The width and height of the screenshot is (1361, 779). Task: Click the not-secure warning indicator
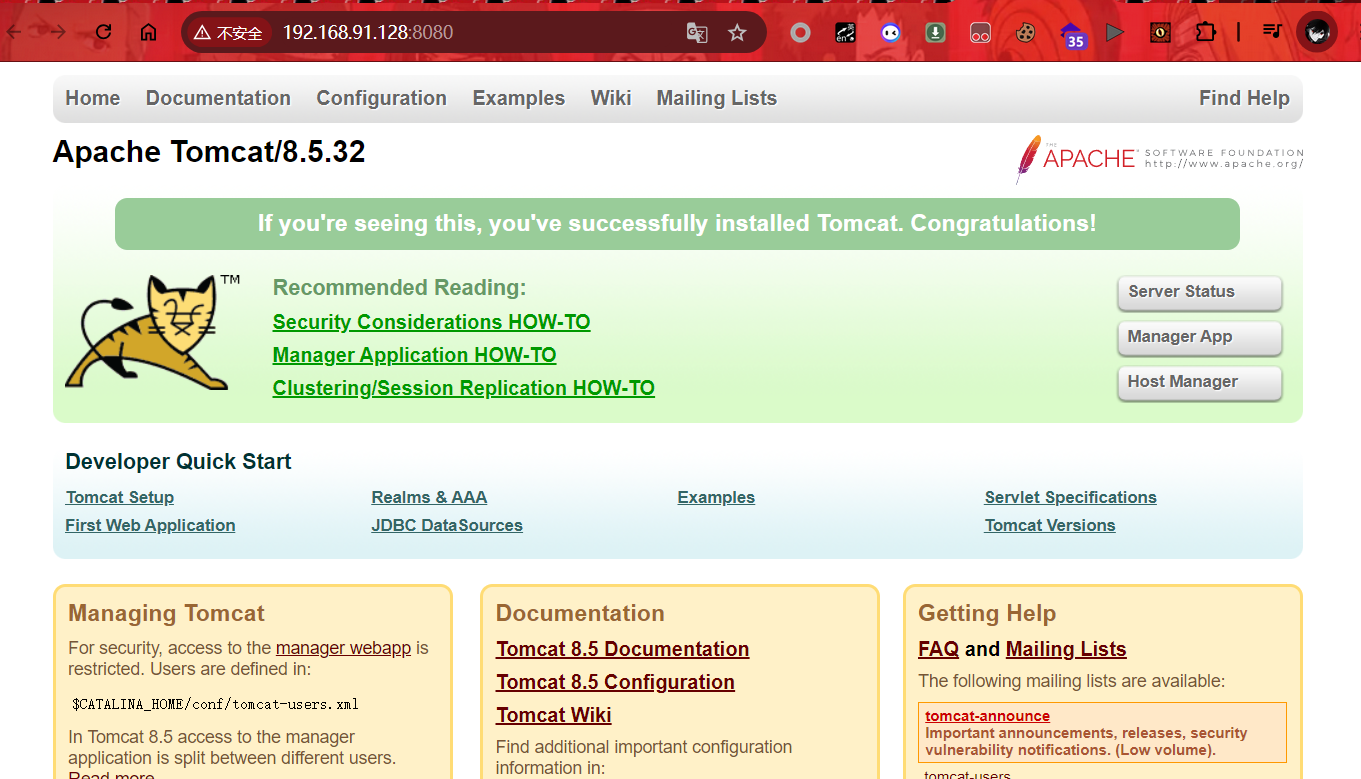tap(228, 33)
